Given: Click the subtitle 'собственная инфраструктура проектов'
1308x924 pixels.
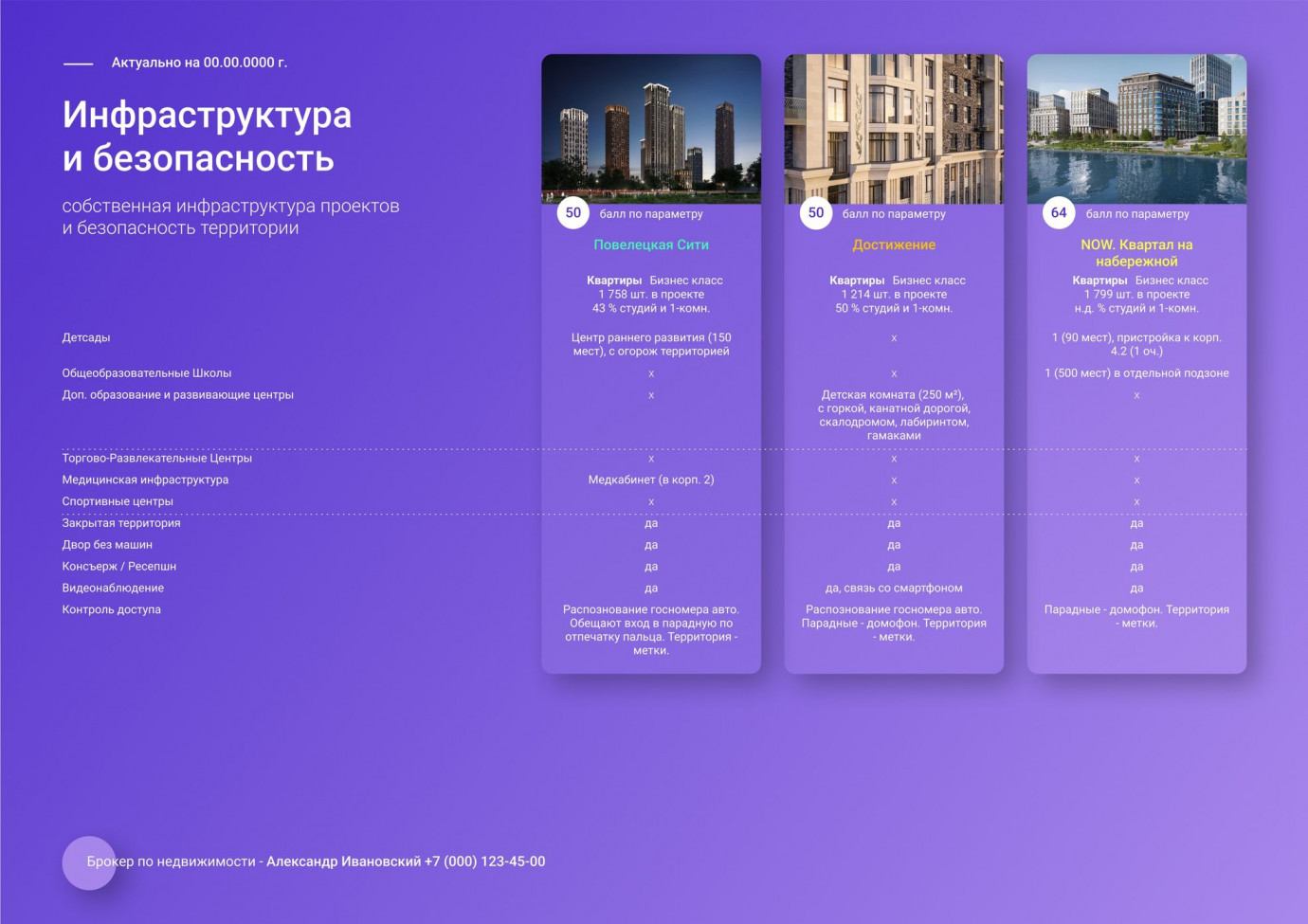Looking at the screenshot, I should pos(231,206).
